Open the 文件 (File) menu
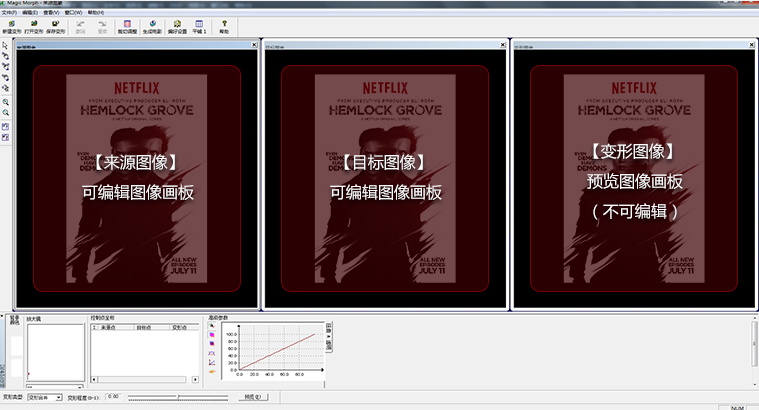The height and width of the screenshot is (410, 759). coord(9,12)
